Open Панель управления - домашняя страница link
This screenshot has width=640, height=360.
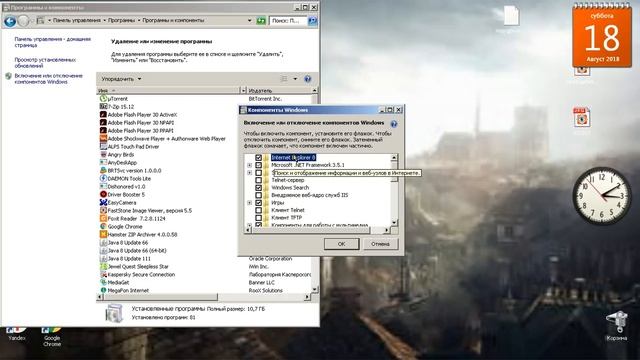coord(53,42)
